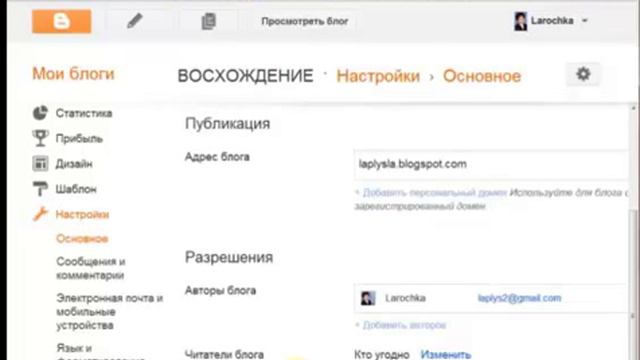The width and height of the screenshot is (640, 360).
Task: Click the orange Blogger logo button
Action: [62, 21]
